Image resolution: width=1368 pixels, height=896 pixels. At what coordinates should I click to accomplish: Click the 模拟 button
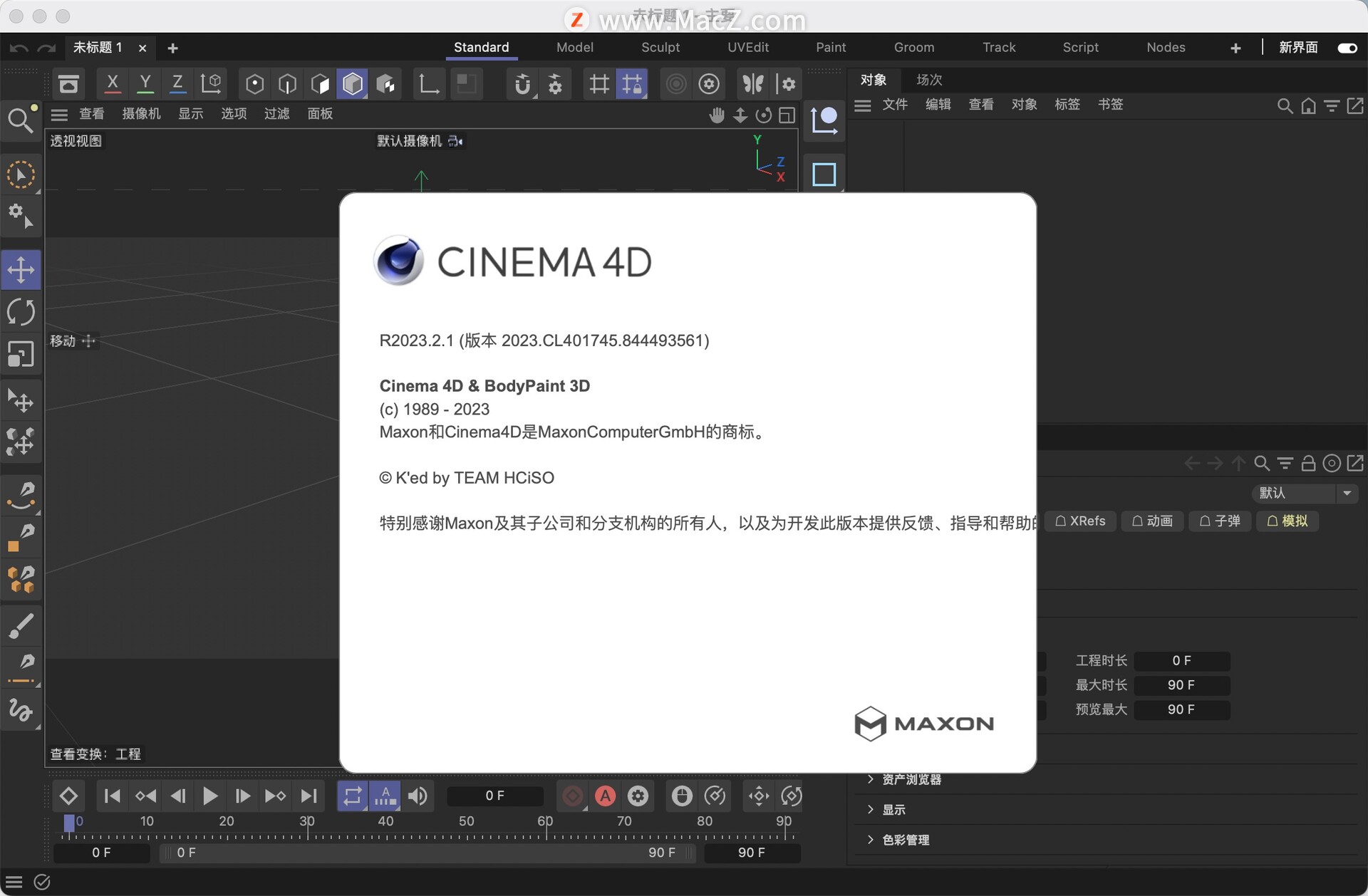(x=1287, y=521)
